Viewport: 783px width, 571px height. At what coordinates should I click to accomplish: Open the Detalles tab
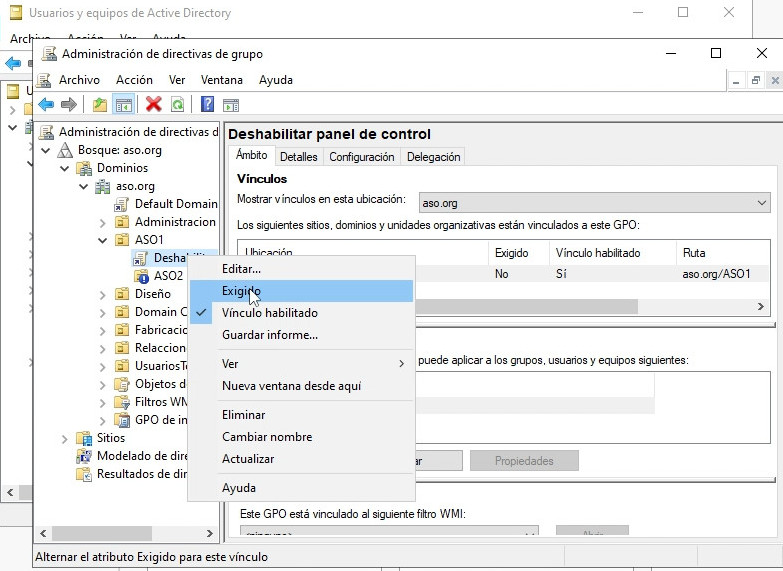click(x=298, y=157)
